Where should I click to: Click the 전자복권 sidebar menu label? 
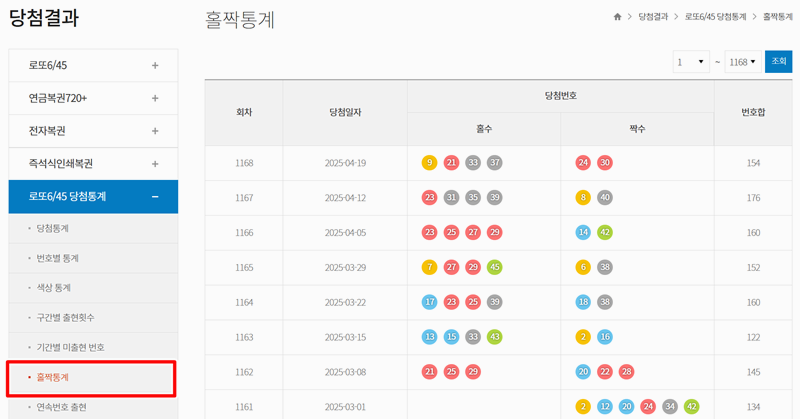[x=47, y=131]
